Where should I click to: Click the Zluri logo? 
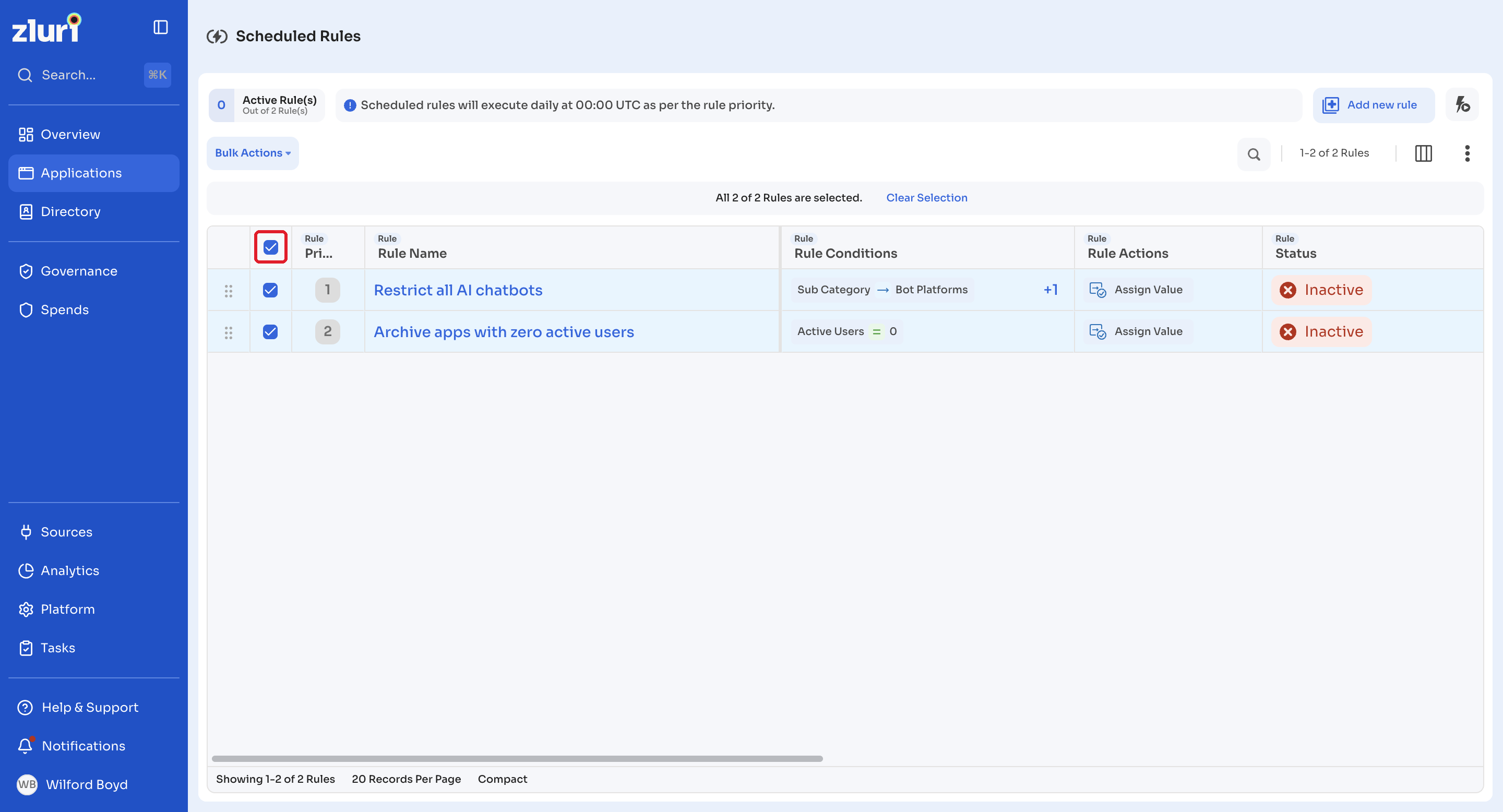(46, 28)
